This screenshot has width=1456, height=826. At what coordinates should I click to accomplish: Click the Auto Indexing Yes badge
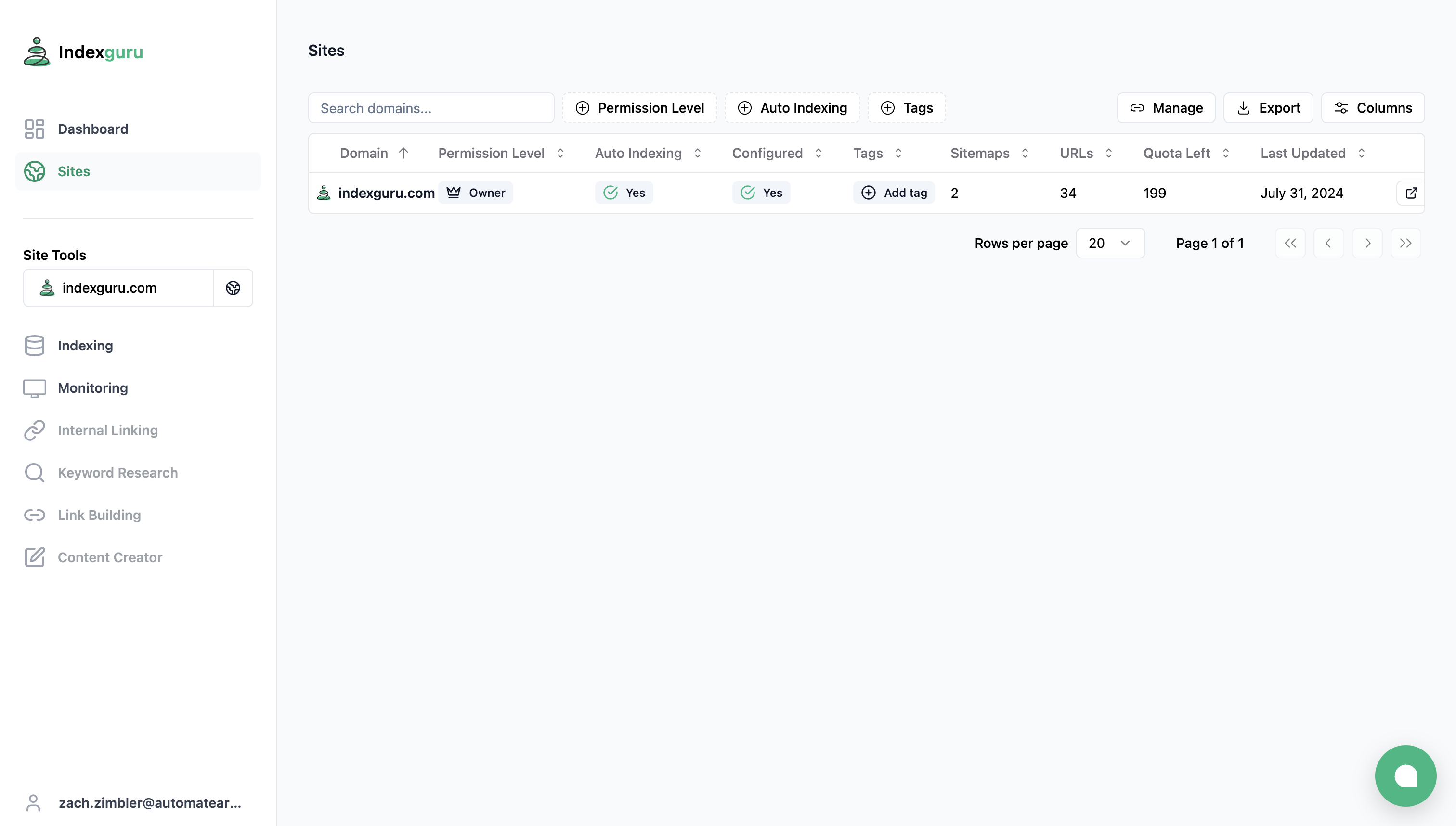(x=624, y=193)
